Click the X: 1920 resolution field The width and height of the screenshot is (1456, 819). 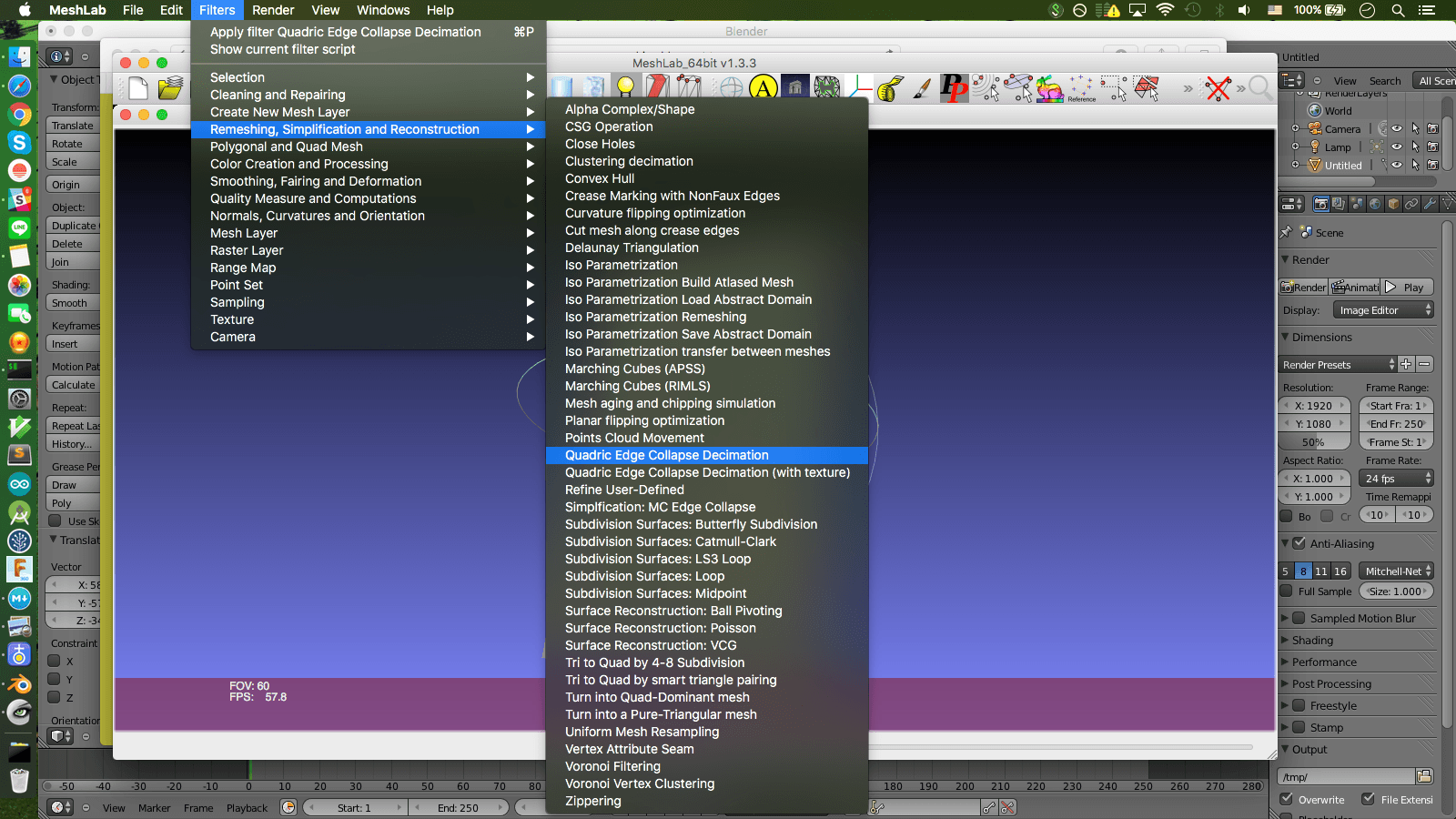coord(1315,406)
